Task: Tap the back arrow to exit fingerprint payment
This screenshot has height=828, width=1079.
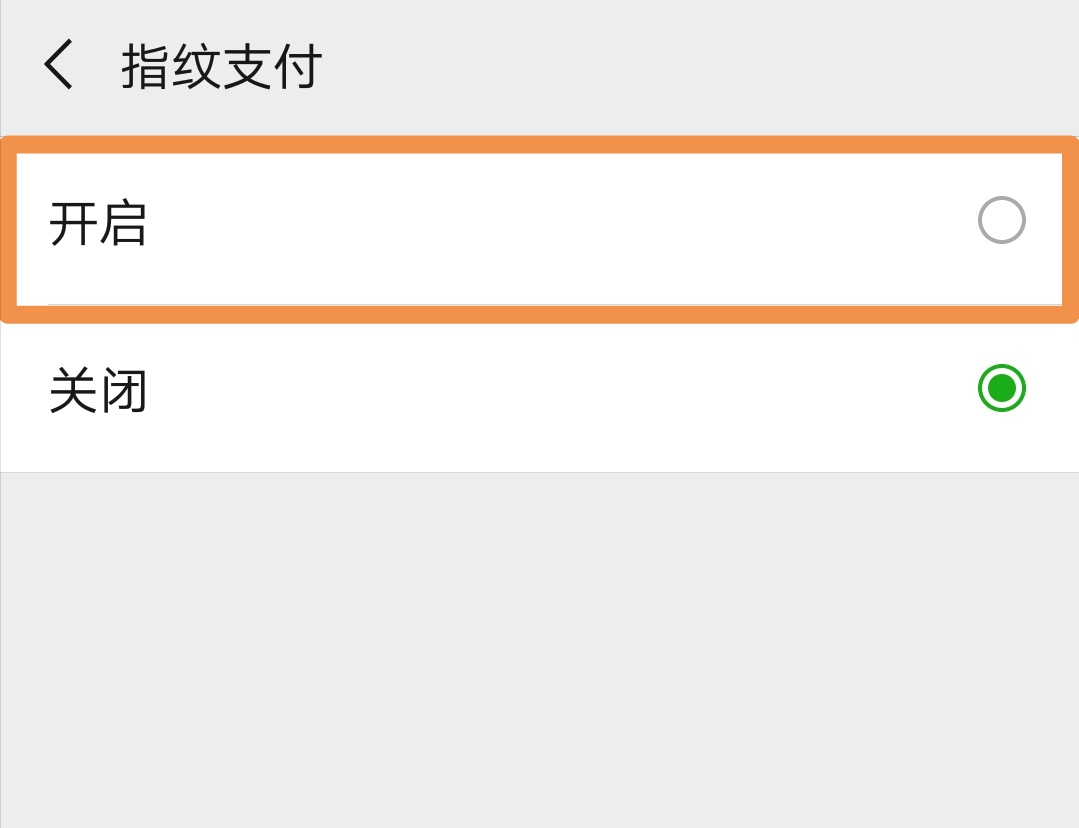Action: [x=57, y=65]
